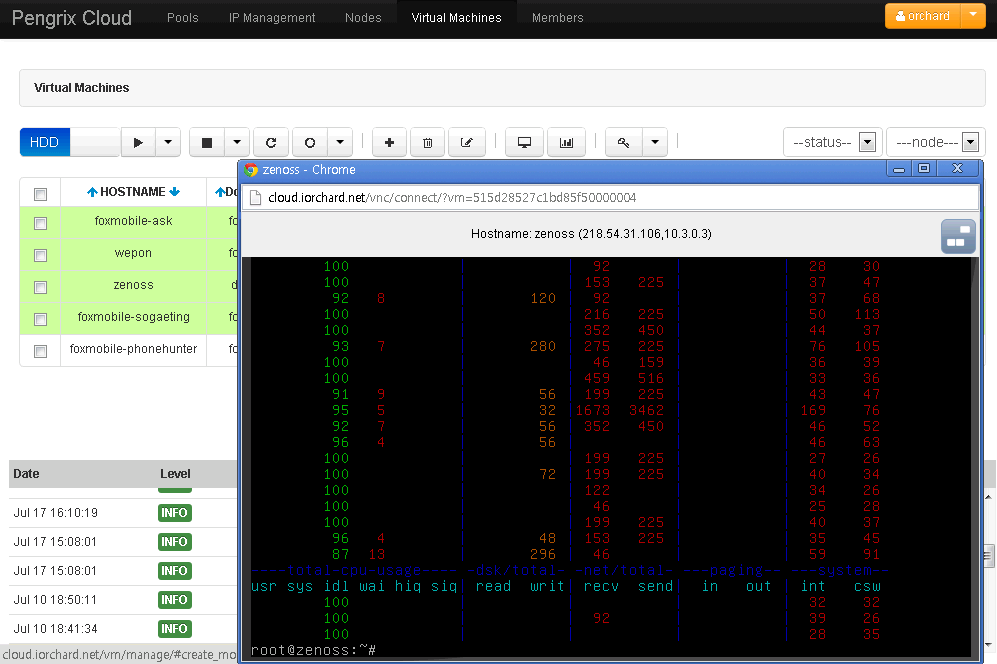
Task: Click the key icon in the toolbar
Action: pos(624,142)
